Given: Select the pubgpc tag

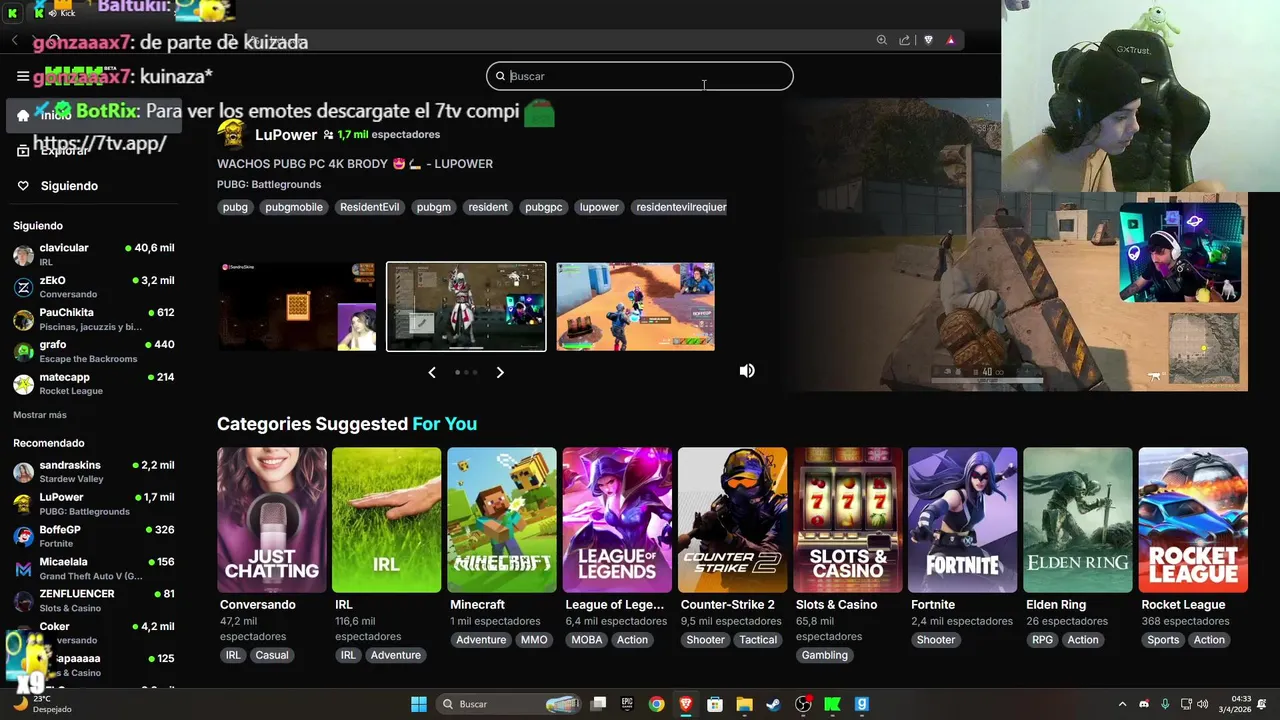Looking at the screenshot, I should [544, 207].
